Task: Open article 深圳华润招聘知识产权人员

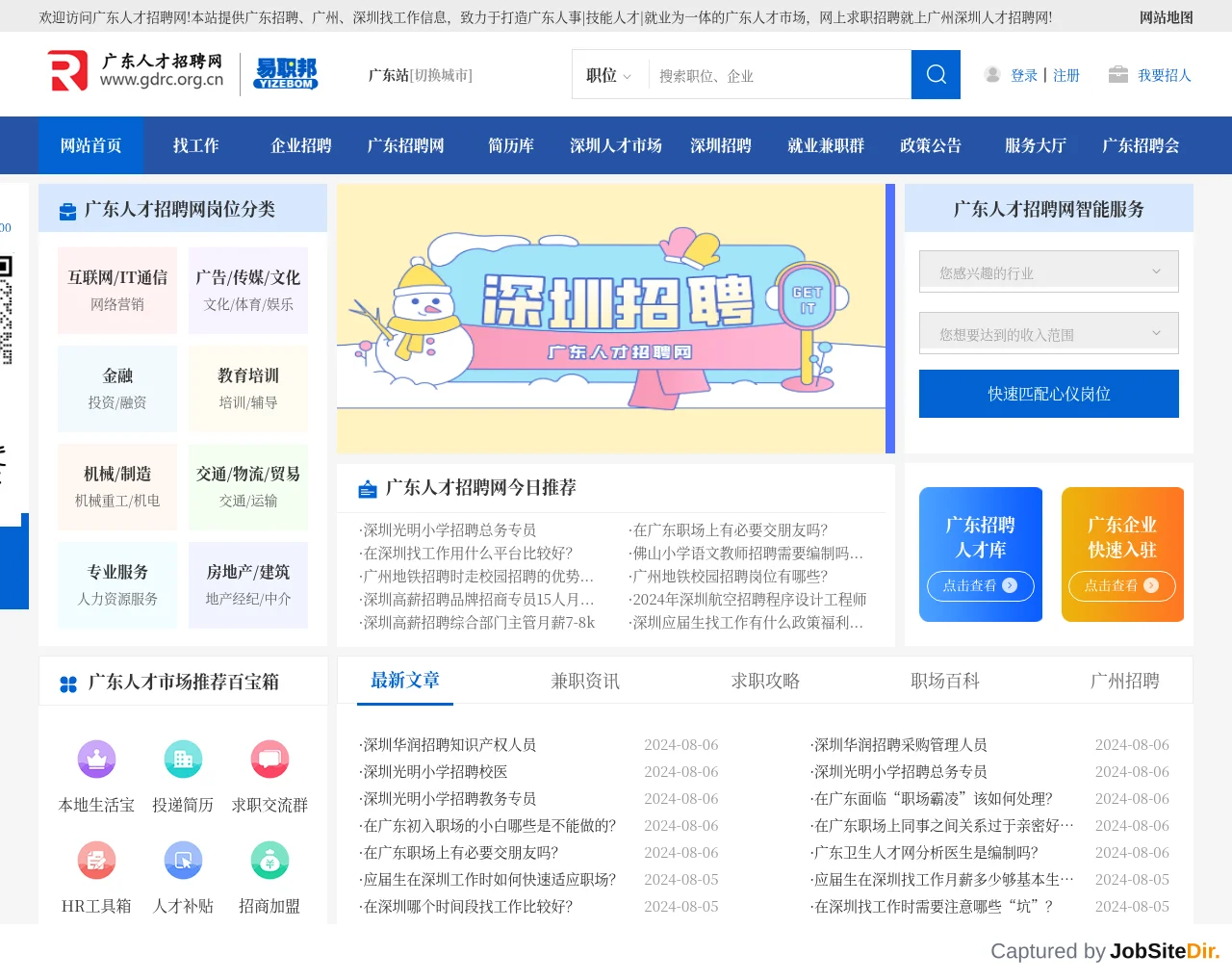Action: click(449, 745)
